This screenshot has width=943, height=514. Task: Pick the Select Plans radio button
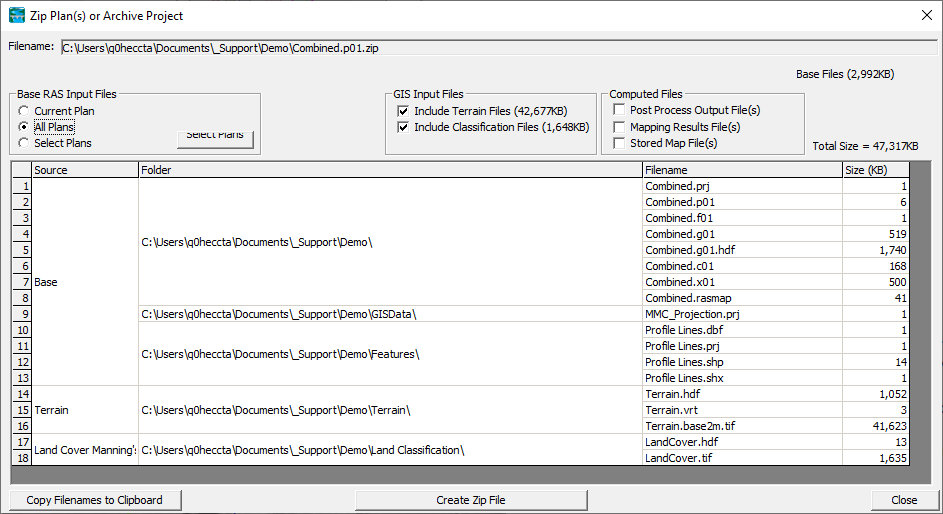(x=23, y=143)
